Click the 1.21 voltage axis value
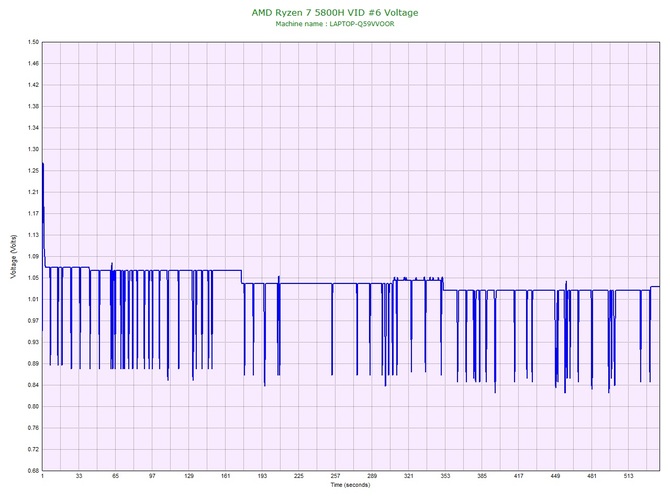 (33, 192)
